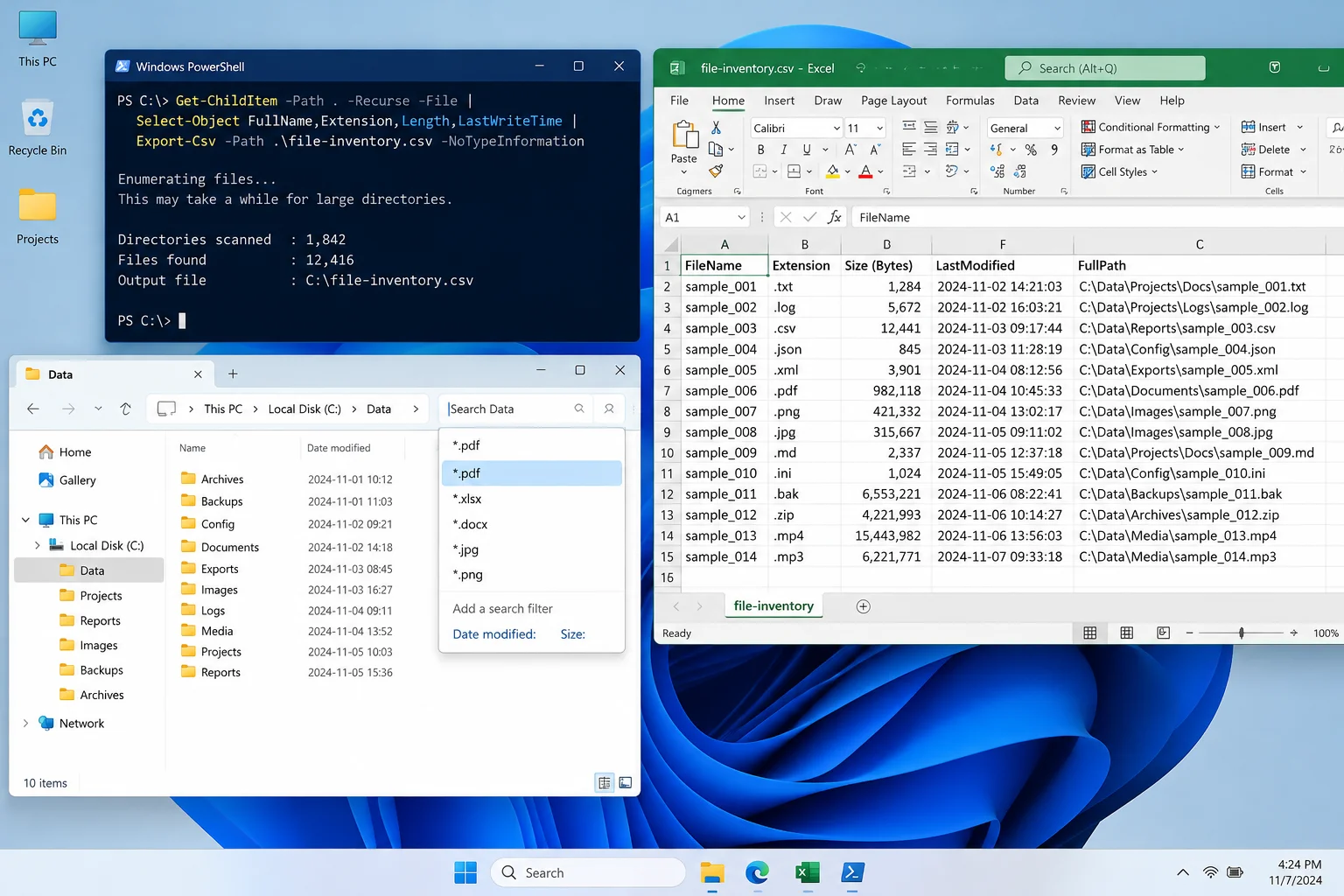Expand the Local Disk (C:) tree node
This screenshot has height=896, width=1344.
(x=37, y=545)
